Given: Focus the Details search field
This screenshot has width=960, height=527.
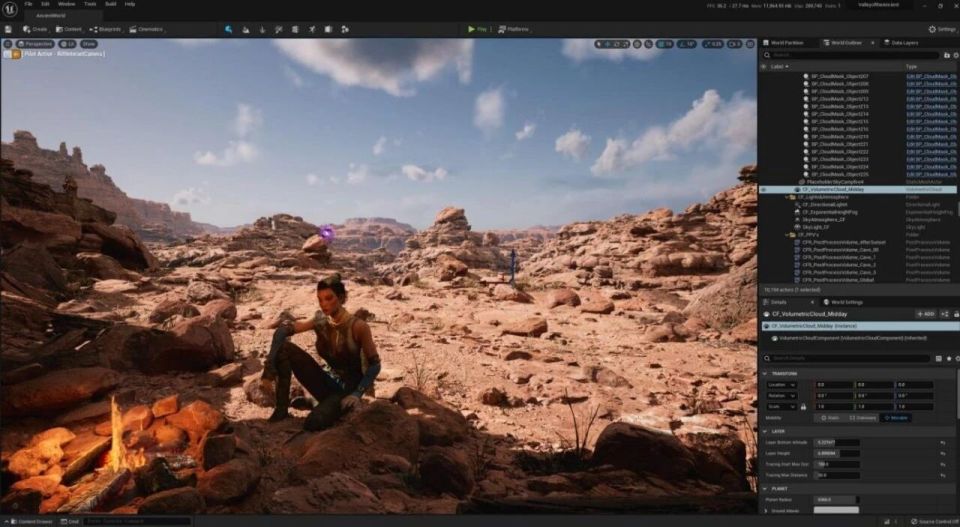Looking at the screenshot, I should coord(847,359).
